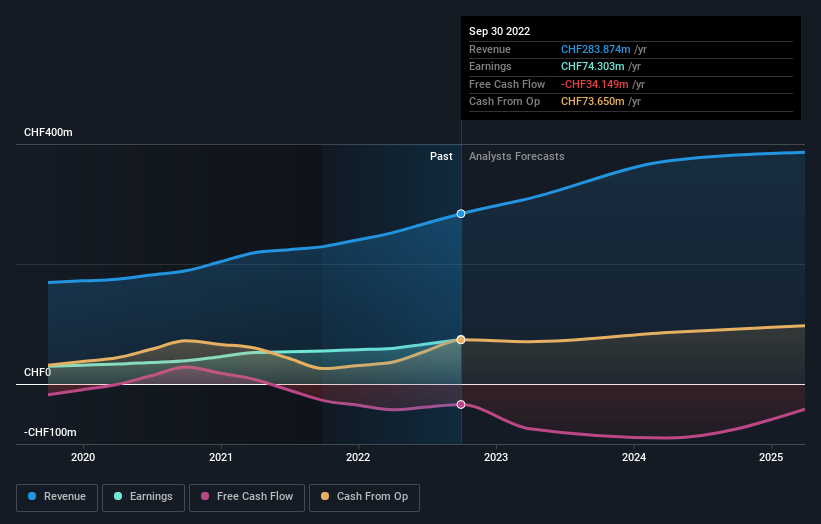This screenshot has height=524, width=821.
Task: Click the 2020 x-axis label
Action: pos(83,457)
